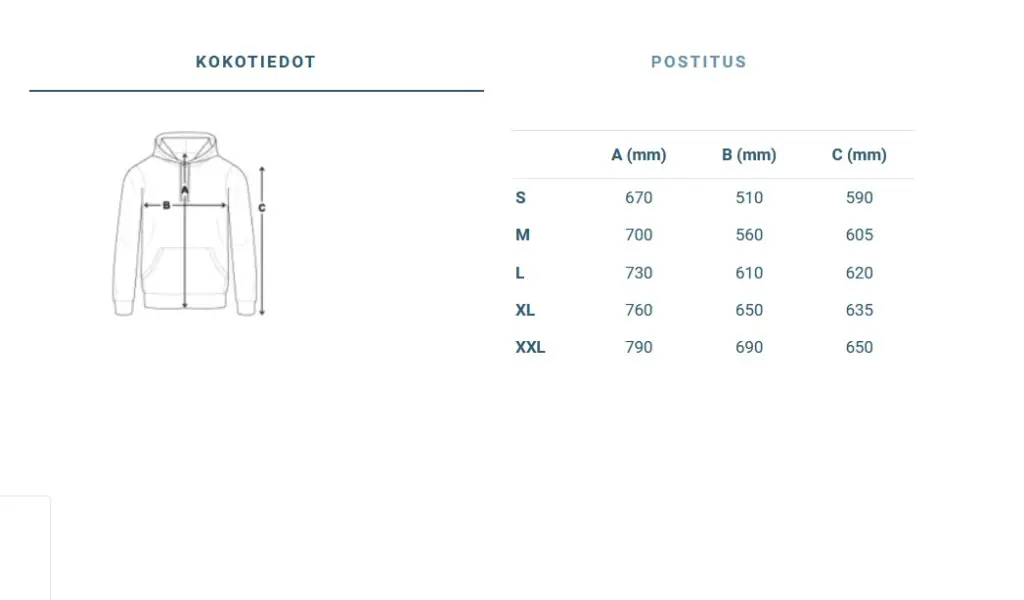Select the S size row label

click(520, 198)
